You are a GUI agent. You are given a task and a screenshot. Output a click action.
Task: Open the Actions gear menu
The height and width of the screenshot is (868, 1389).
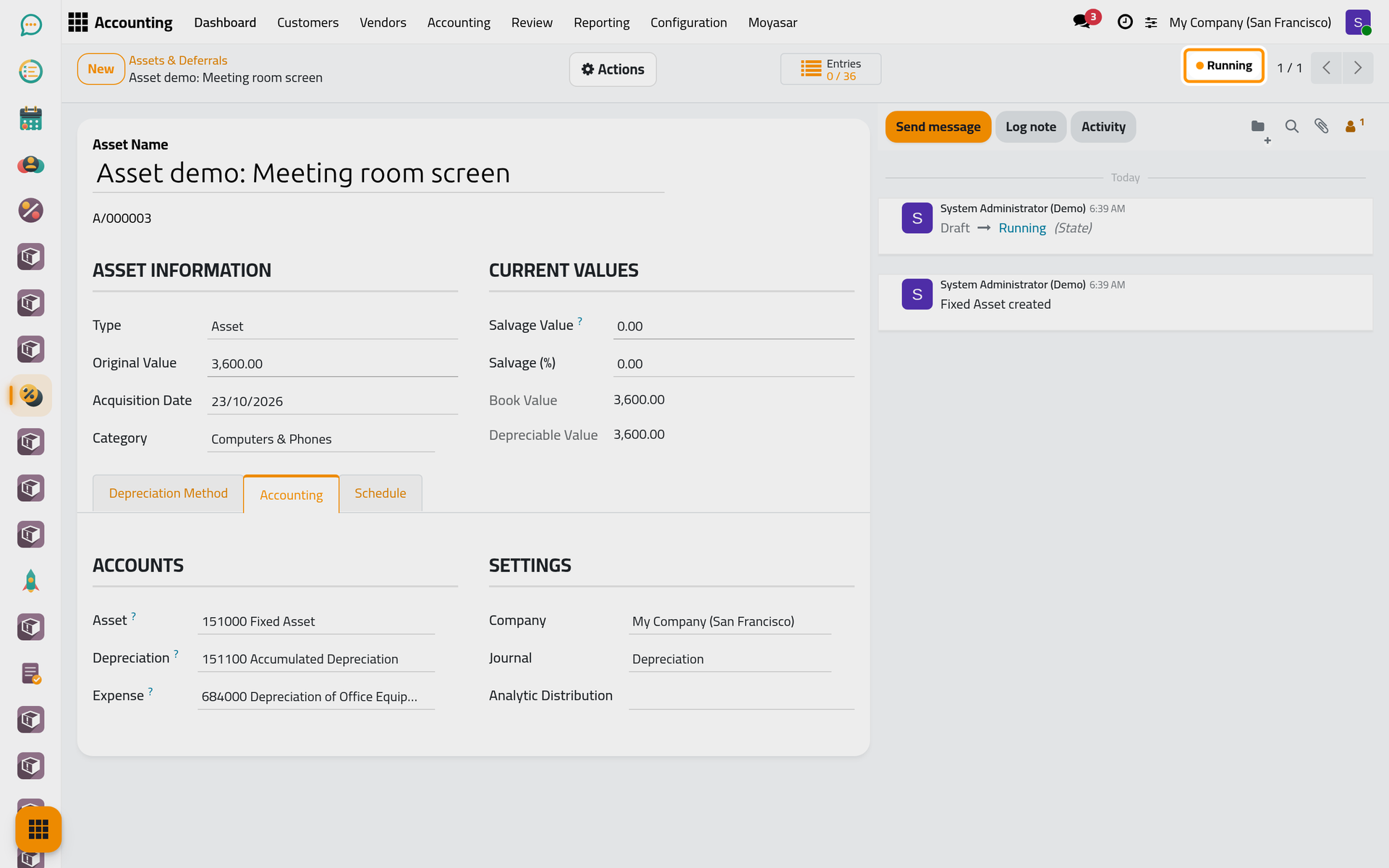point(613,69)
